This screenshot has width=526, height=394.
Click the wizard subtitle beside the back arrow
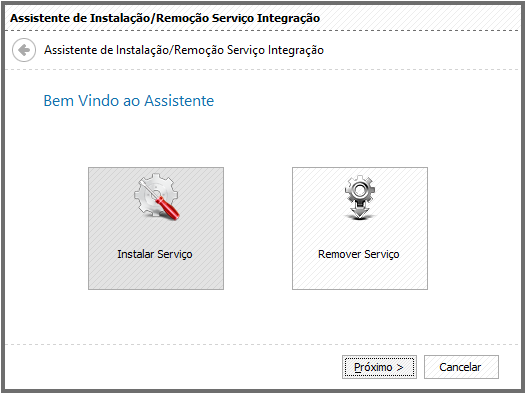[x=184, y=50]
